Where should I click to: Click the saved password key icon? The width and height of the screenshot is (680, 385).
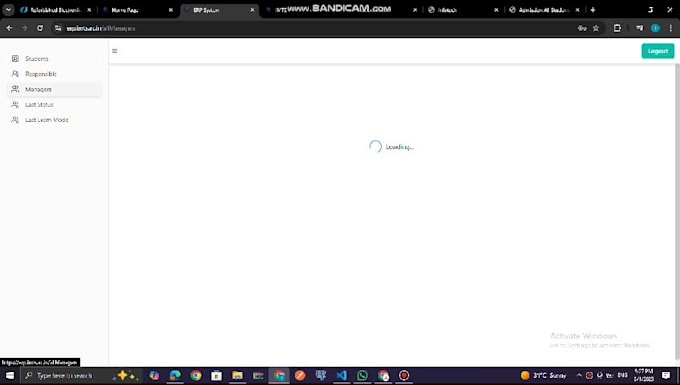point(582,28)
